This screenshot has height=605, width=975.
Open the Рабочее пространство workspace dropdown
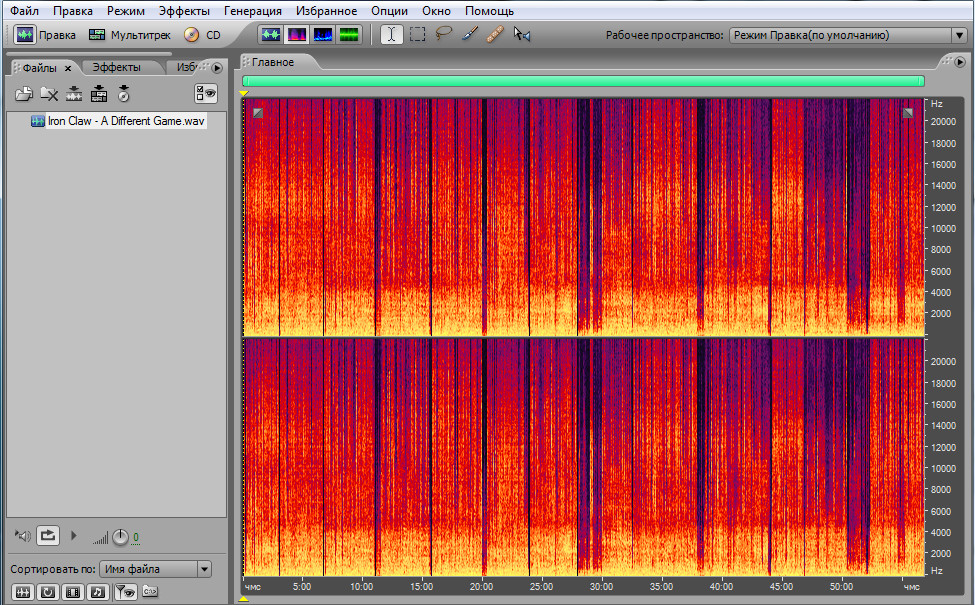pyautogui.click(x=846, y=35)
